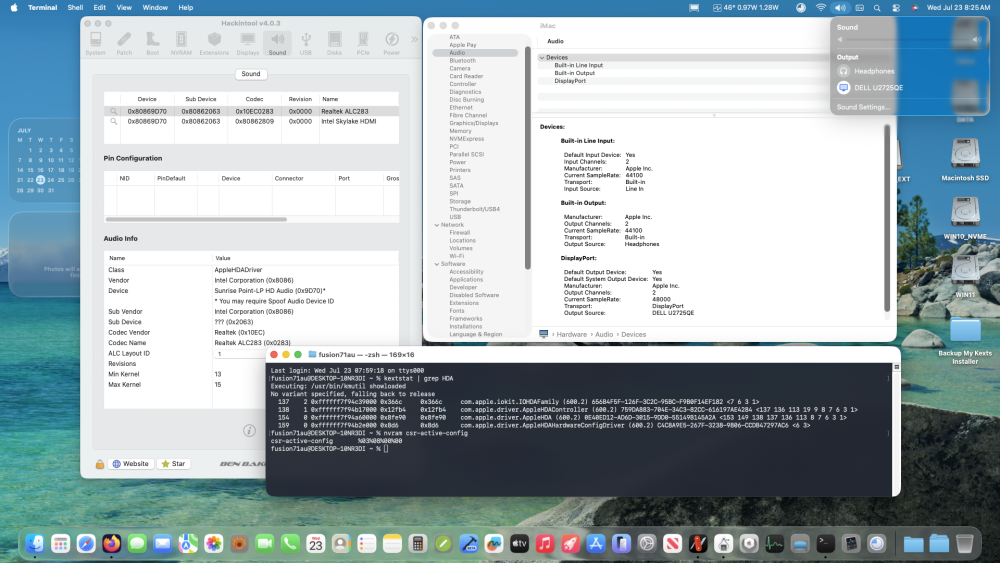Open Finder from the Dock

tap(35, 543)
